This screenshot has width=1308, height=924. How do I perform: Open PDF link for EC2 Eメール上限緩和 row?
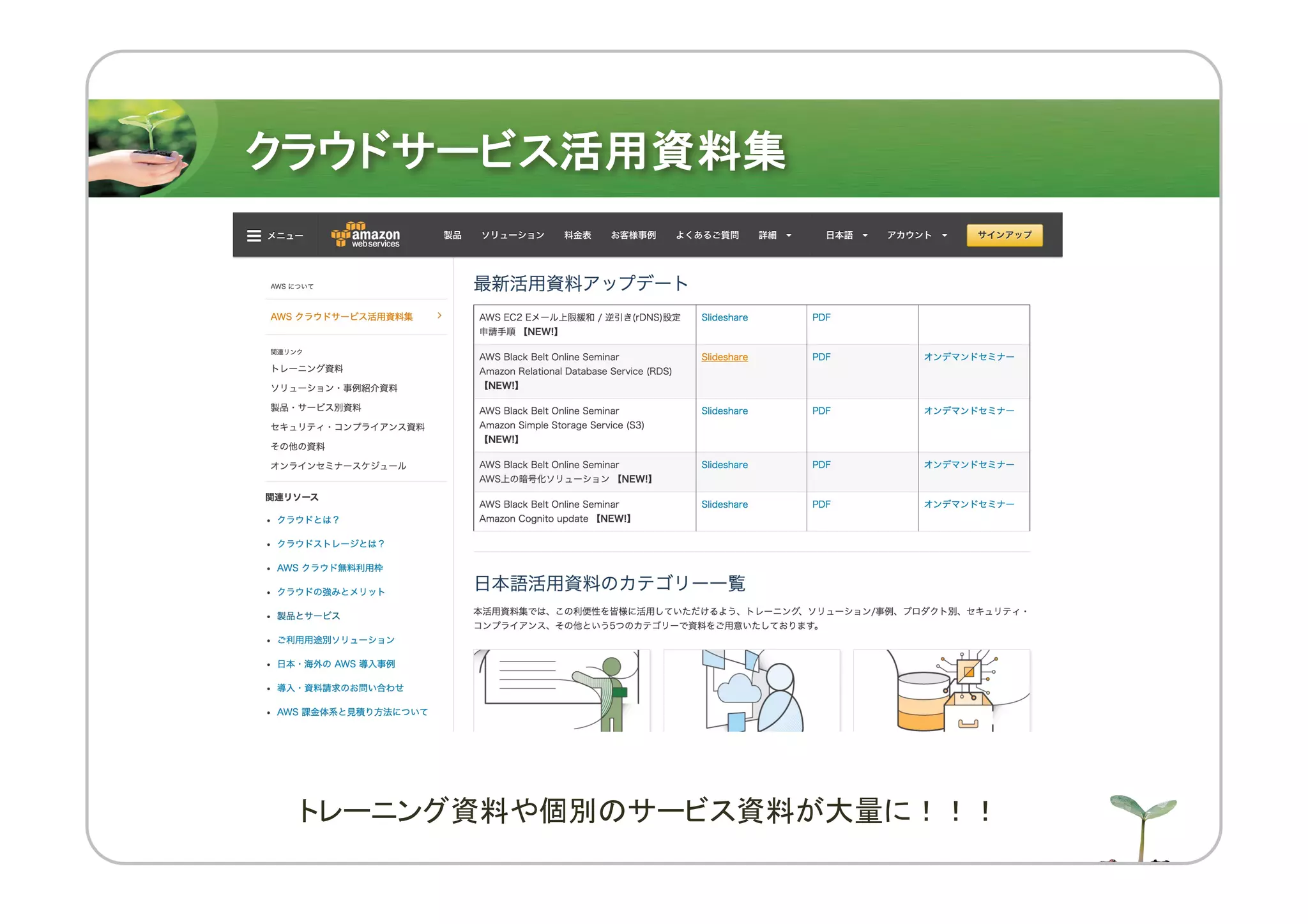click(x=821, y=317)
